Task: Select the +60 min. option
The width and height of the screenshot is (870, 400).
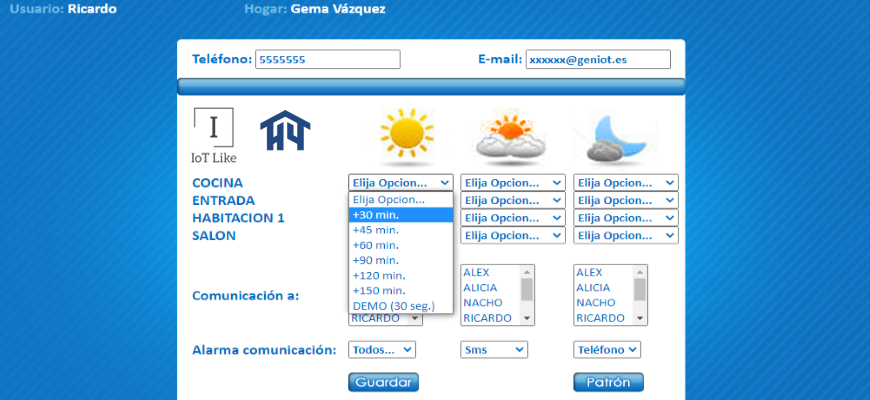Action: 401,245
